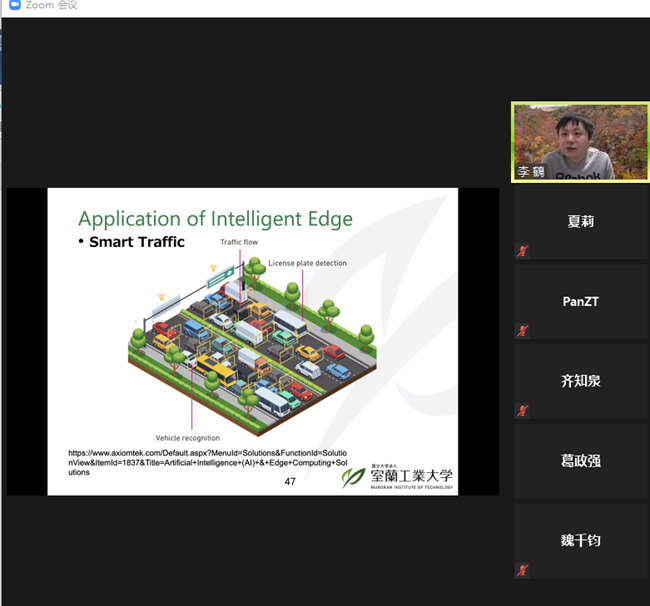This screenshot has height=606, width=650.
Task: Click the muted microphone icon on PanZT's tile
Action: click(x=521, y=331)
